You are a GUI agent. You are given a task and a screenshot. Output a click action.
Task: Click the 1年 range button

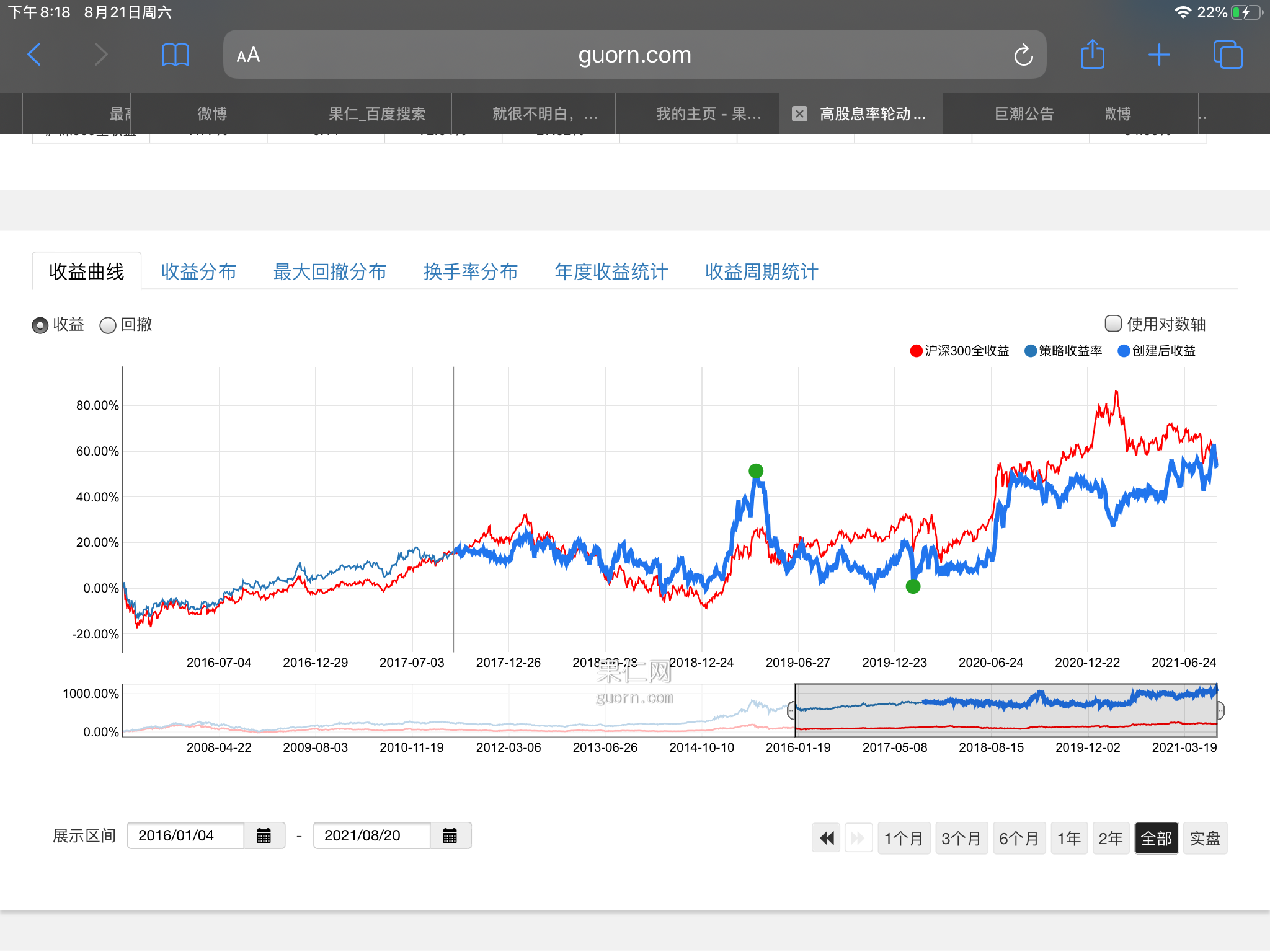1068,839
